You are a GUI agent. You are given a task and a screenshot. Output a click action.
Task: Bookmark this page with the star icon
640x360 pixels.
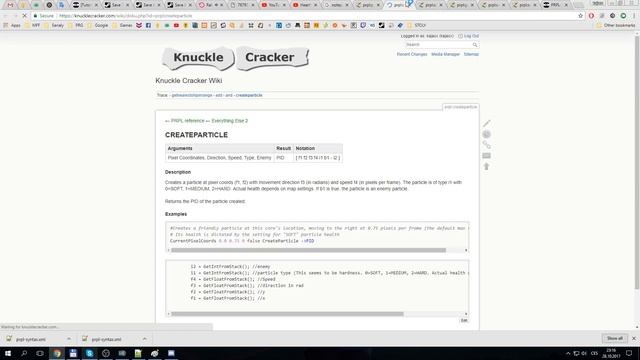[580, 16]
